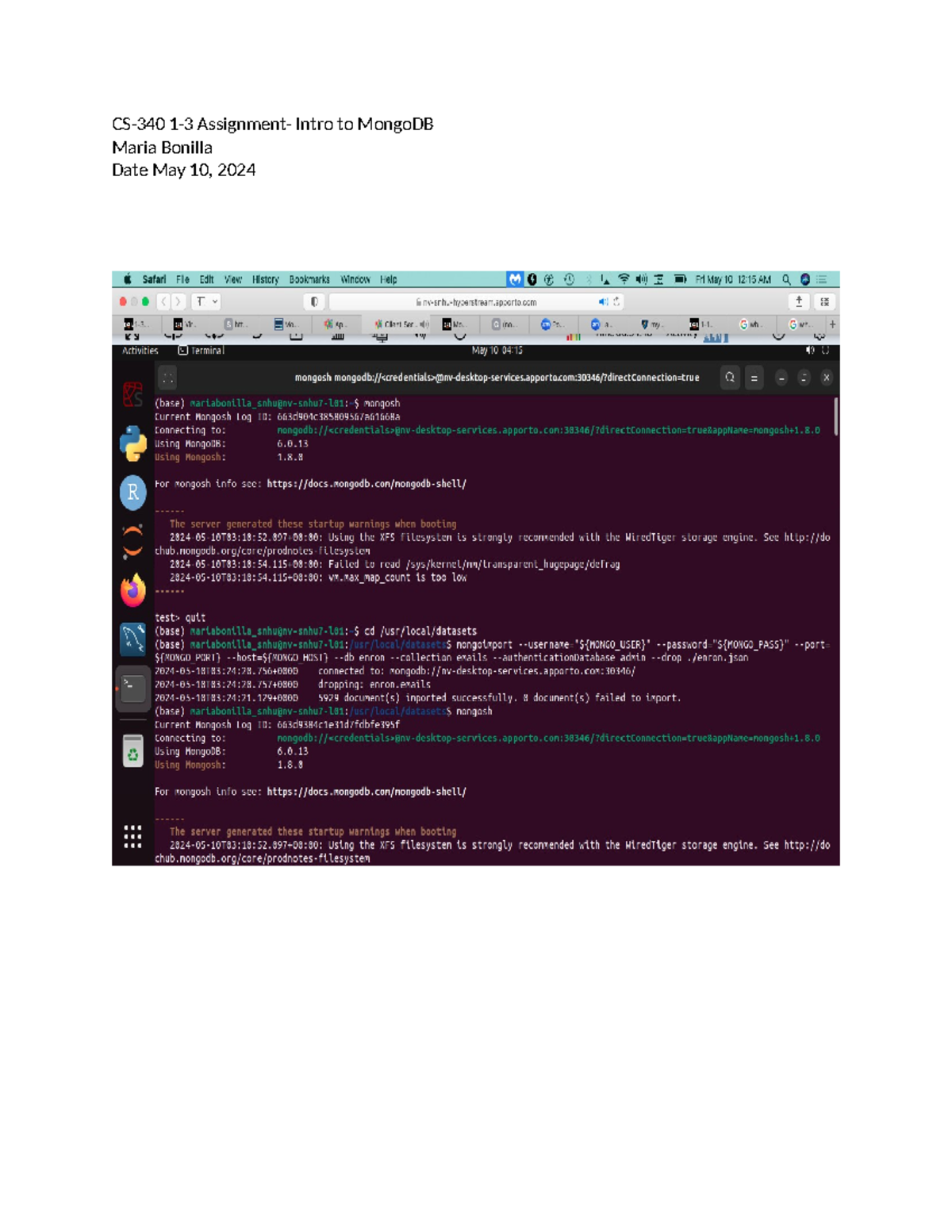The image size is (952, 1232).
Task: Expand the tab overview in Safari
Action: point(823,301)
